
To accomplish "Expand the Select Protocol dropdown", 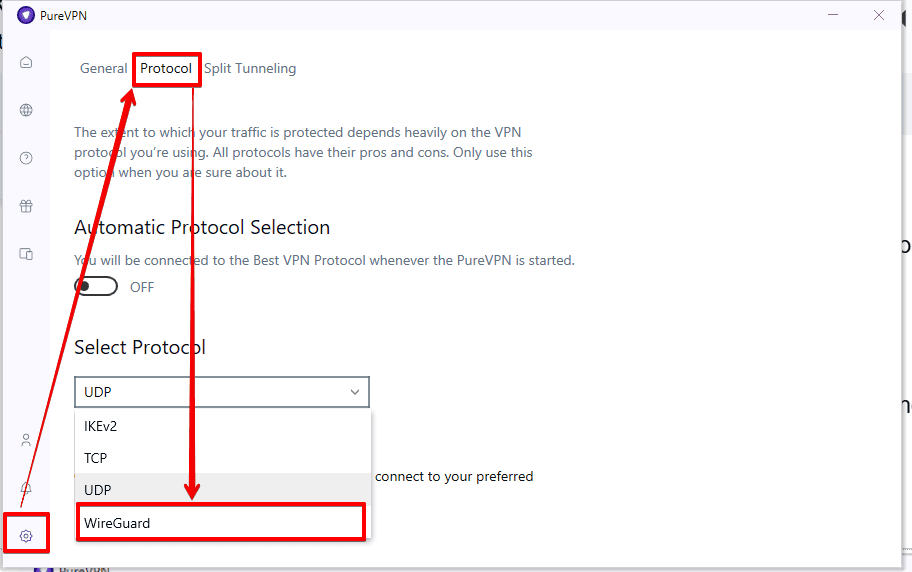I will point(222,392).
